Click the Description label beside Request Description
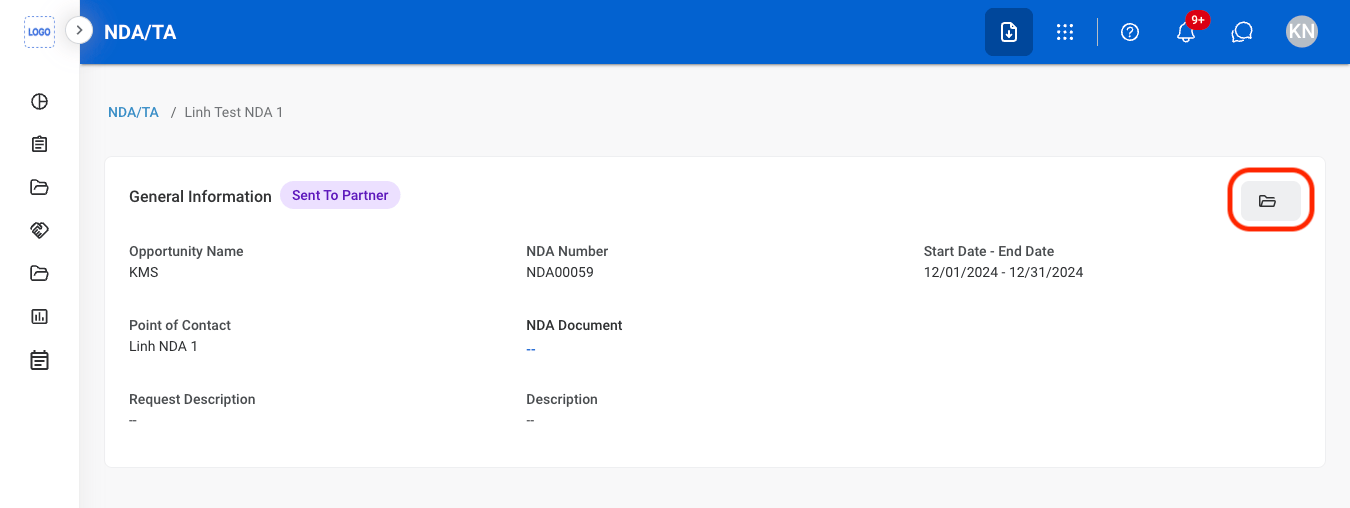This screenshot has height=508, width=1350. [562, 399]
